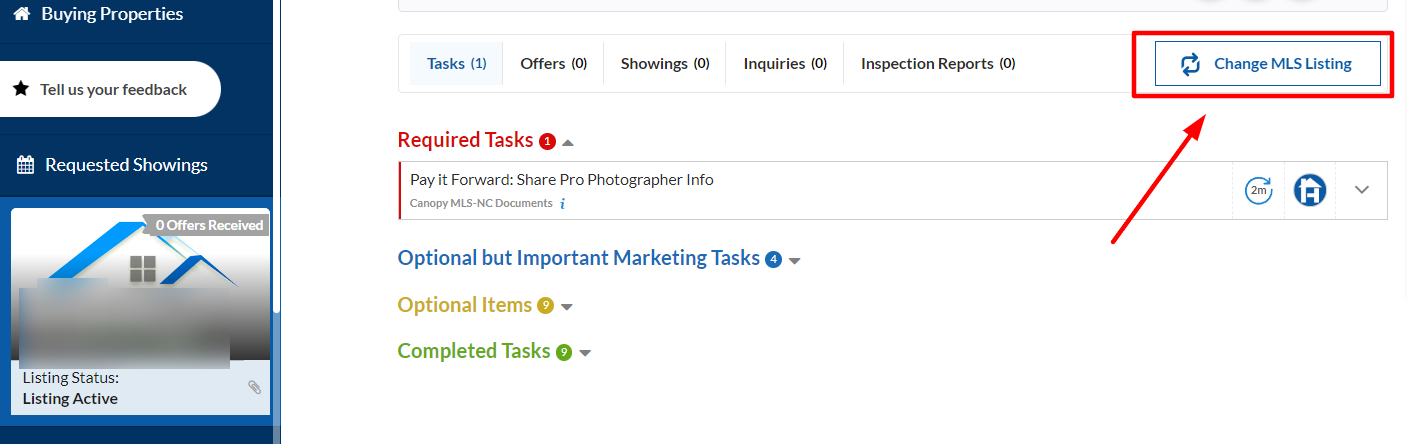
Task: Click the Change MLS Listing button
Action: pyautogui.click(x=1268, y=64)
